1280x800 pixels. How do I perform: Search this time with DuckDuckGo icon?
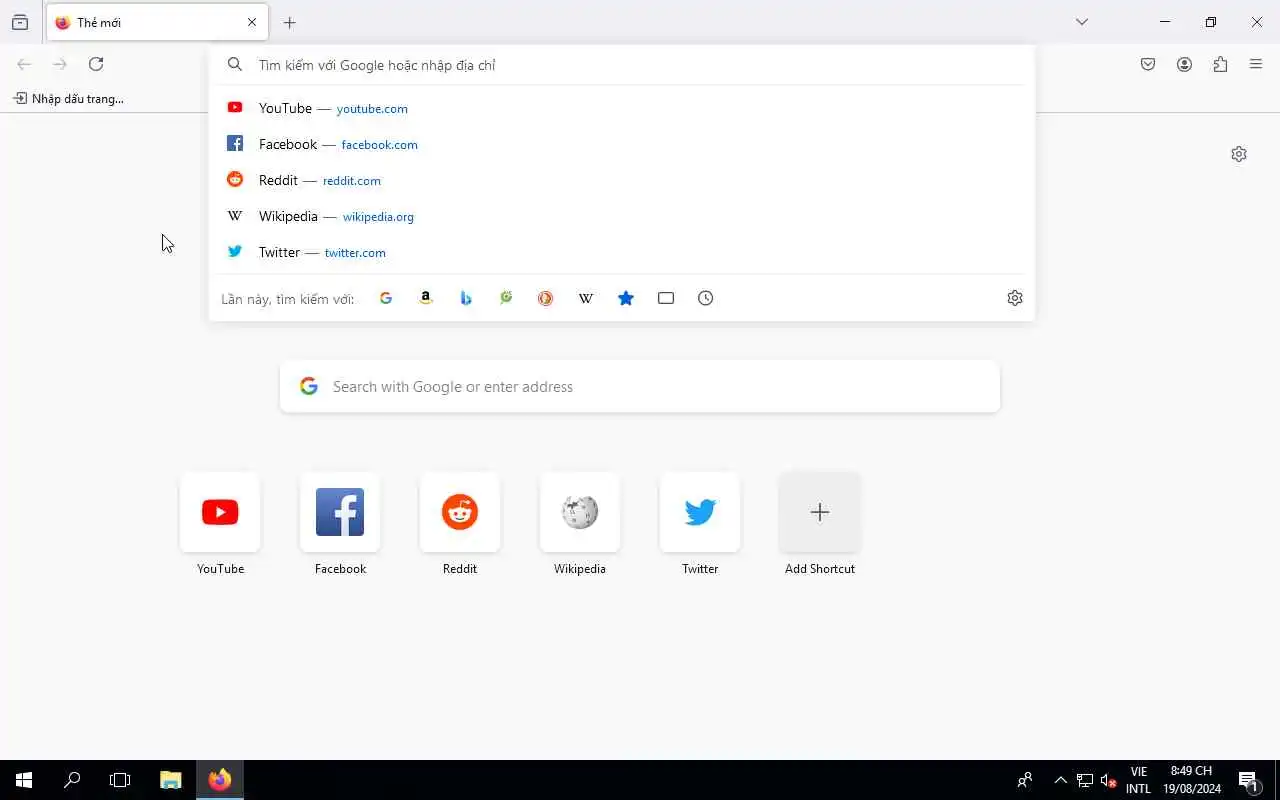546,298
